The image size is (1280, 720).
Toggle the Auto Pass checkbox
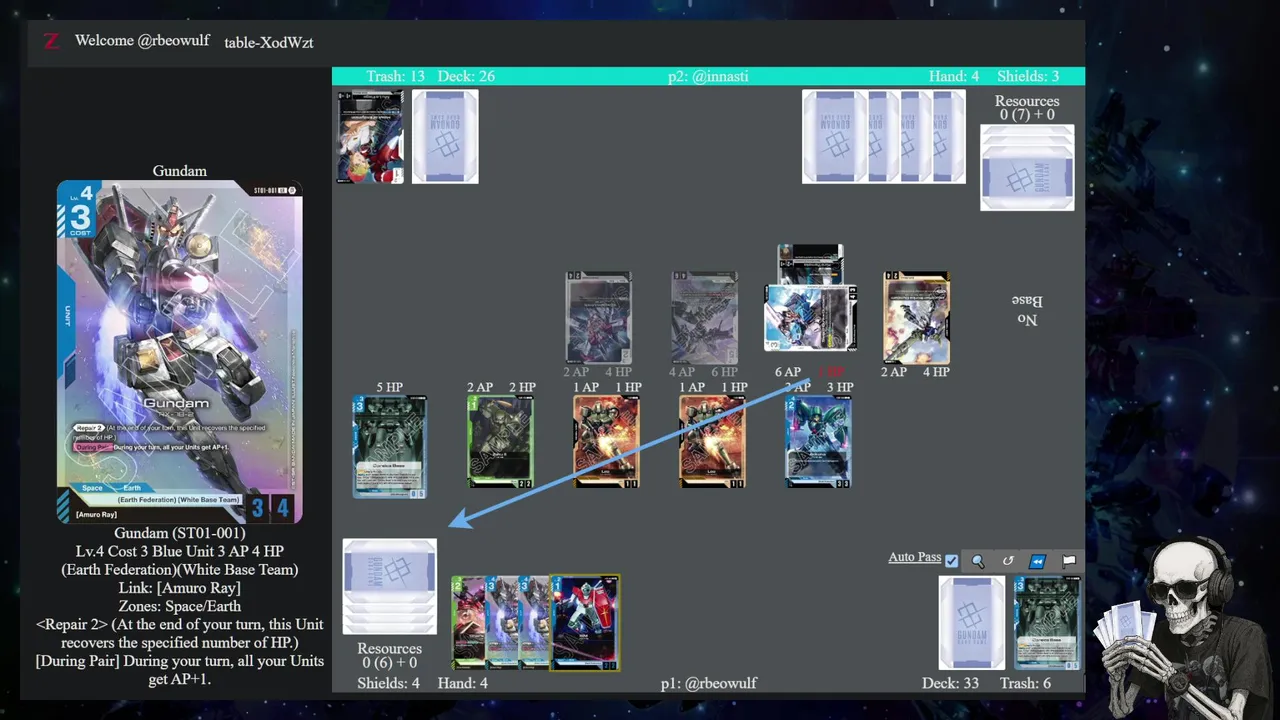click(x=951, y=561)
